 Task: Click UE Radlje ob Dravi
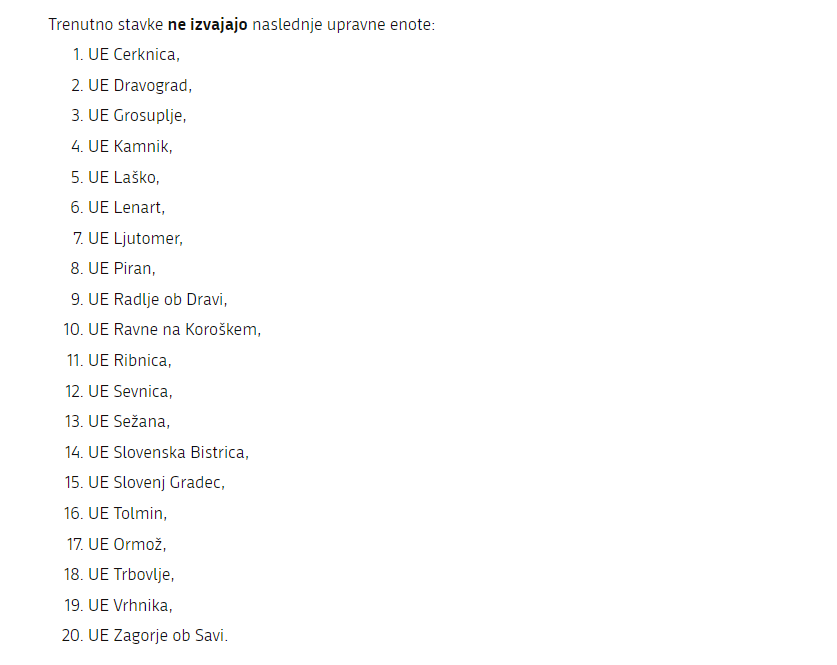pyautogui.click(x=157, y=299)
